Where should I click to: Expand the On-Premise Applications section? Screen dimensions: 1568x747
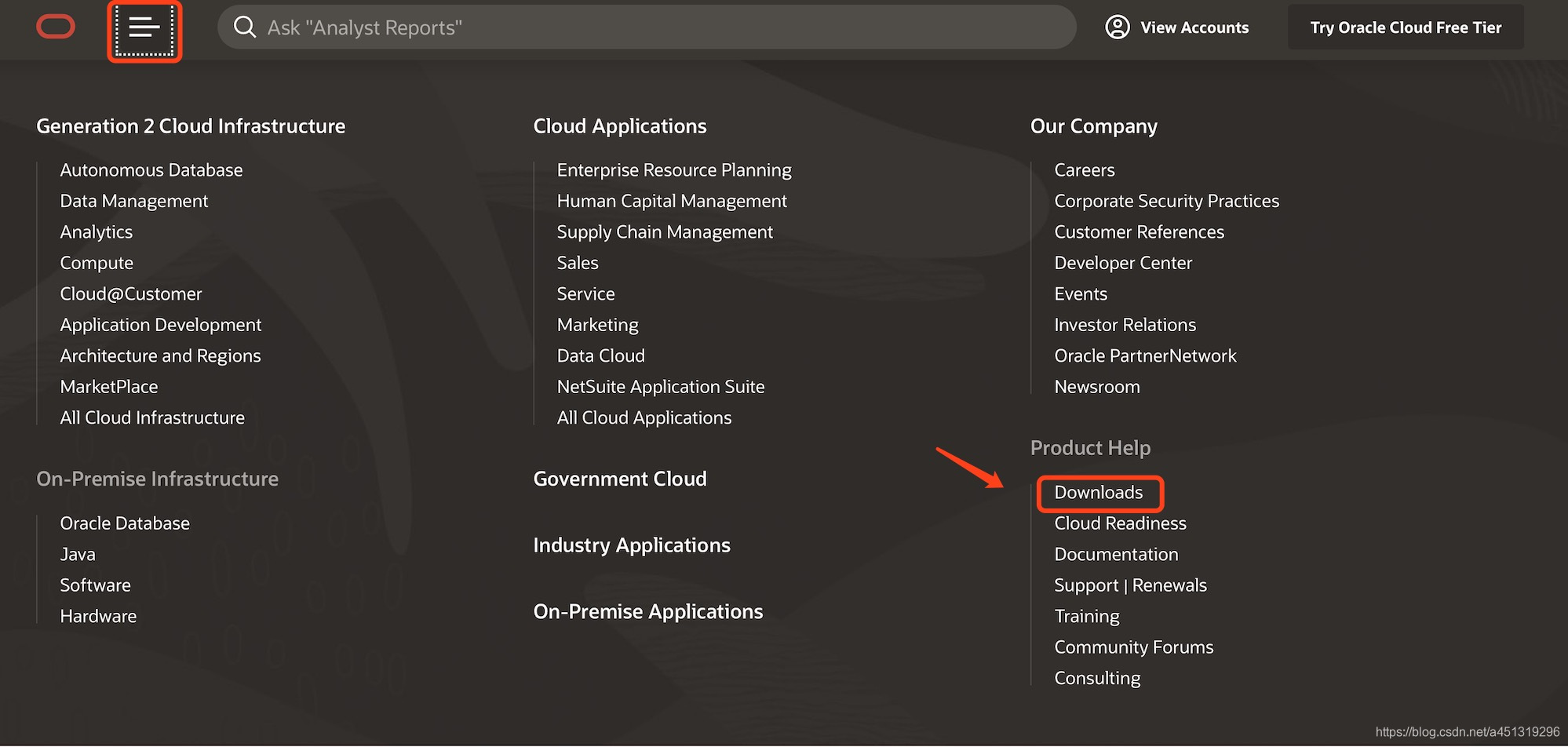click(647, 611)
